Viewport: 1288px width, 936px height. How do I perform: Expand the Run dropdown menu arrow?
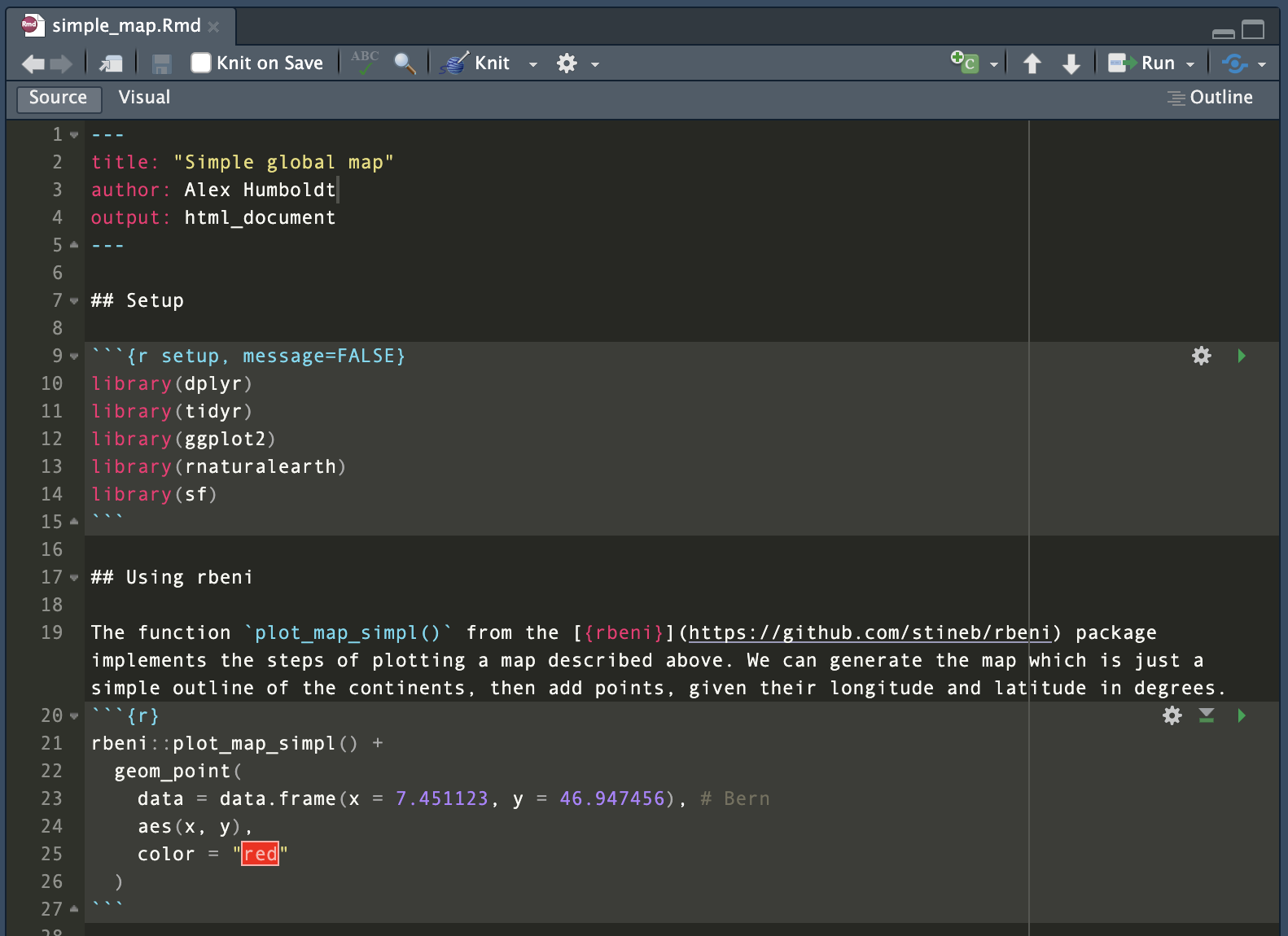[x=1190, y=64]
